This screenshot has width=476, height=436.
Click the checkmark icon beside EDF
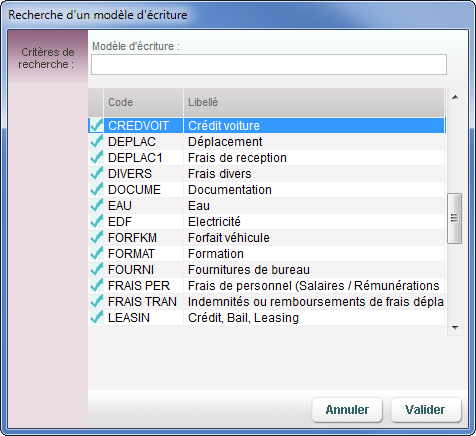click(96, 221)
